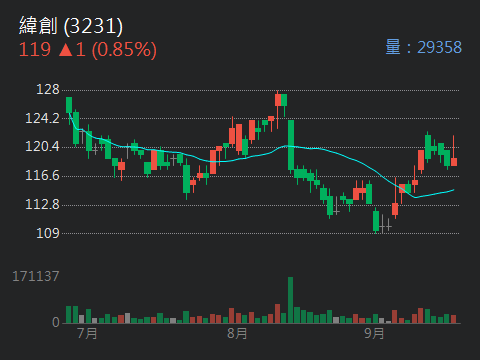Click the tallest green volume bar

coord(290,300)
